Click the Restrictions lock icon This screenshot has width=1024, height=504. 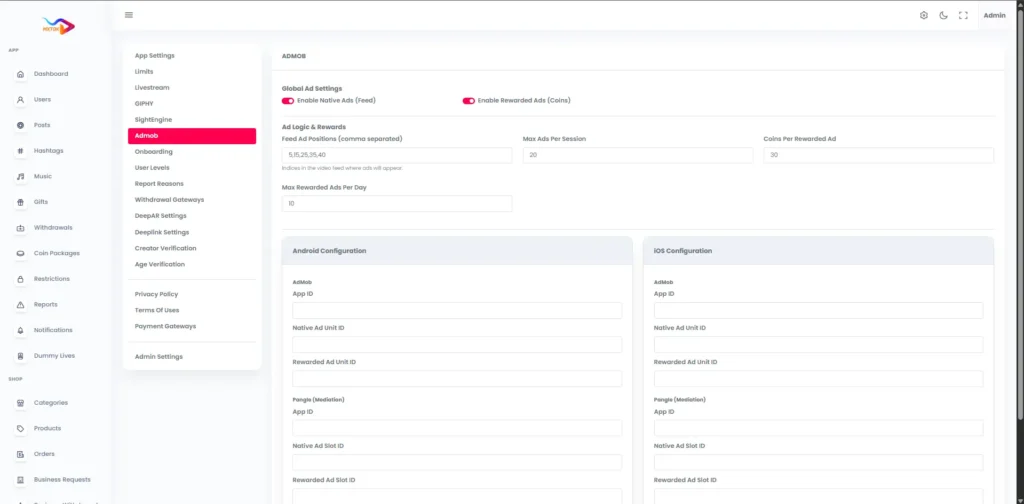coord(20,279)
